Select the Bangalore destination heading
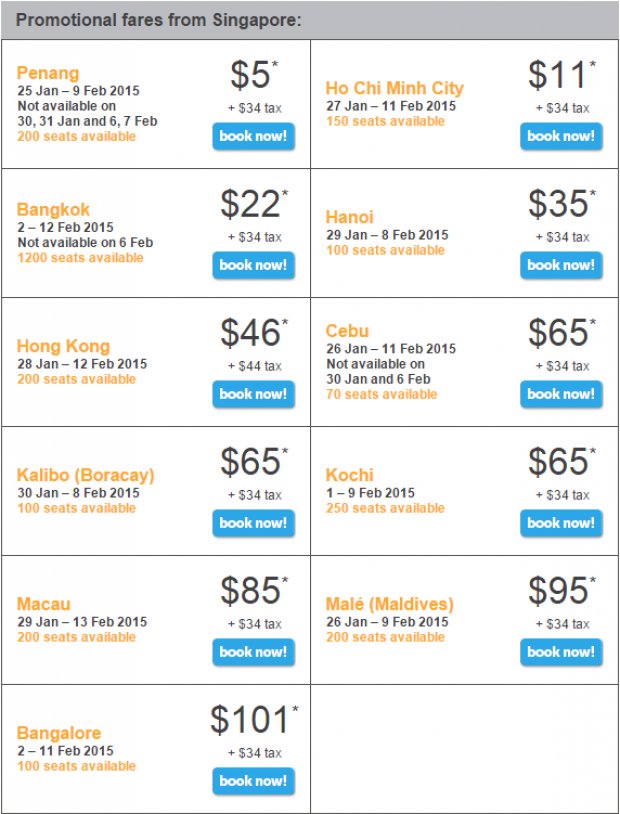 point(59,733)
